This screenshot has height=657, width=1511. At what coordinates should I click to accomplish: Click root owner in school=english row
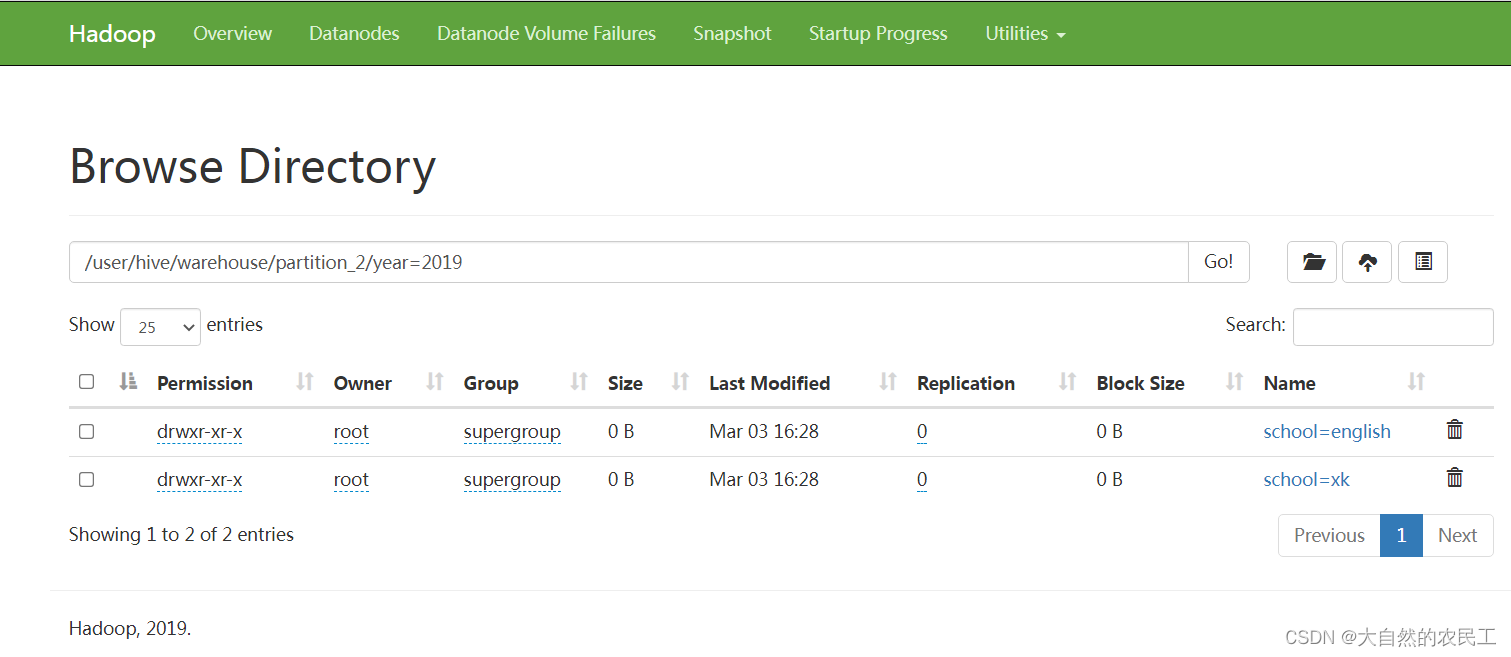pos(351,431)
